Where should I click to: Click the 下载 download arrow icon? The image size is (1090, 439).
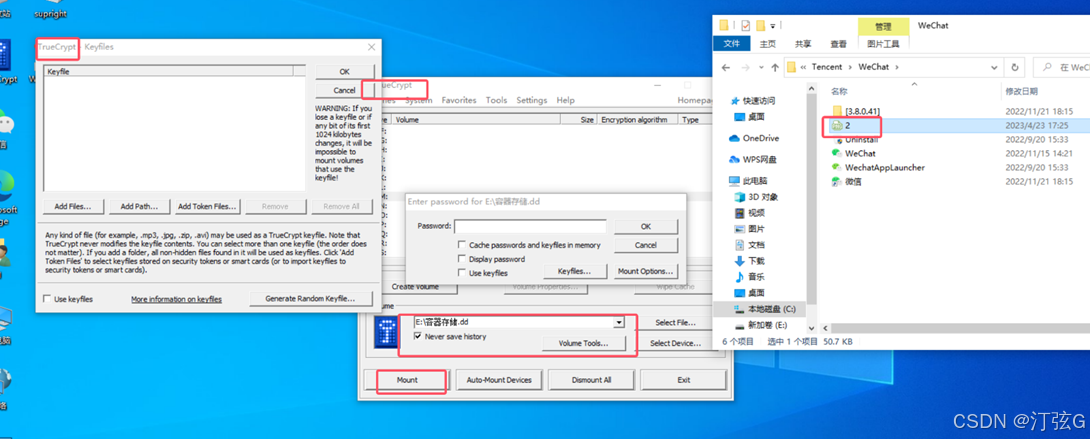pos(740,260)
